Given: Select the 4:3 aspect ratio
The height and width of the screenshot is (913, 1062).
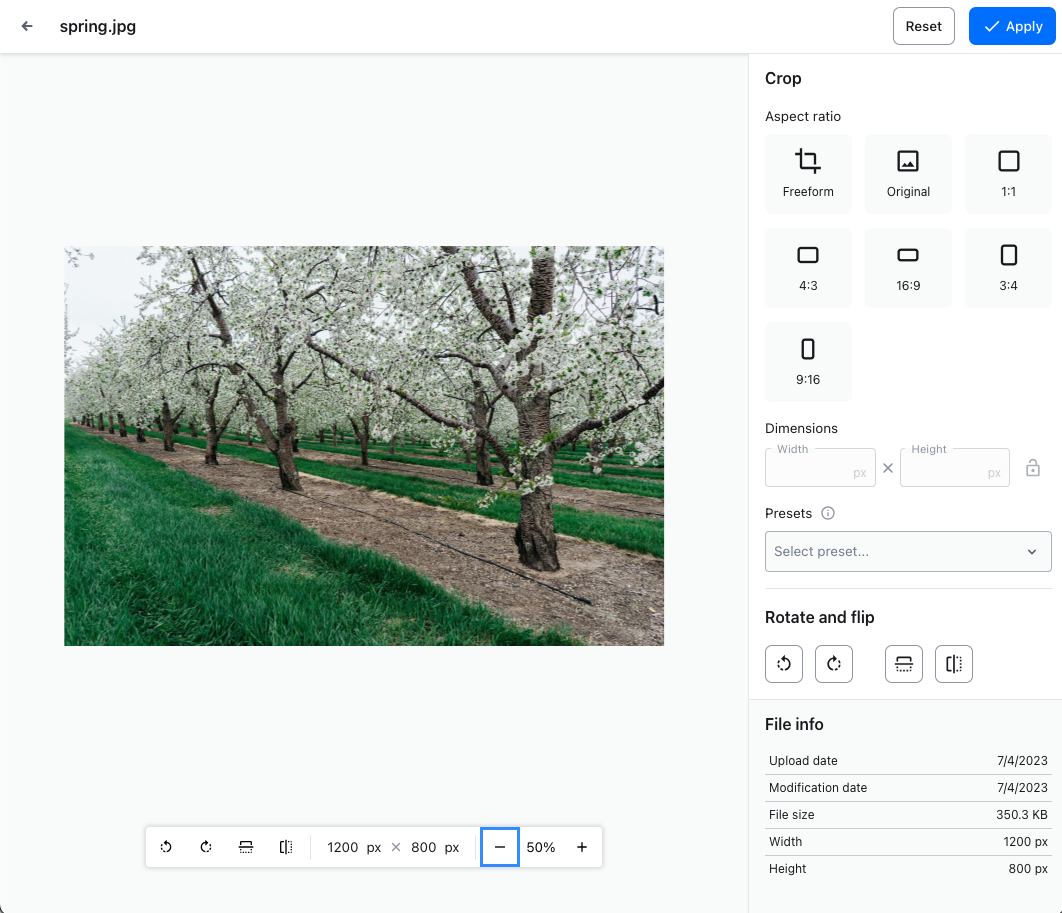Looking at the screenshot, I should [x=808, y=267].
